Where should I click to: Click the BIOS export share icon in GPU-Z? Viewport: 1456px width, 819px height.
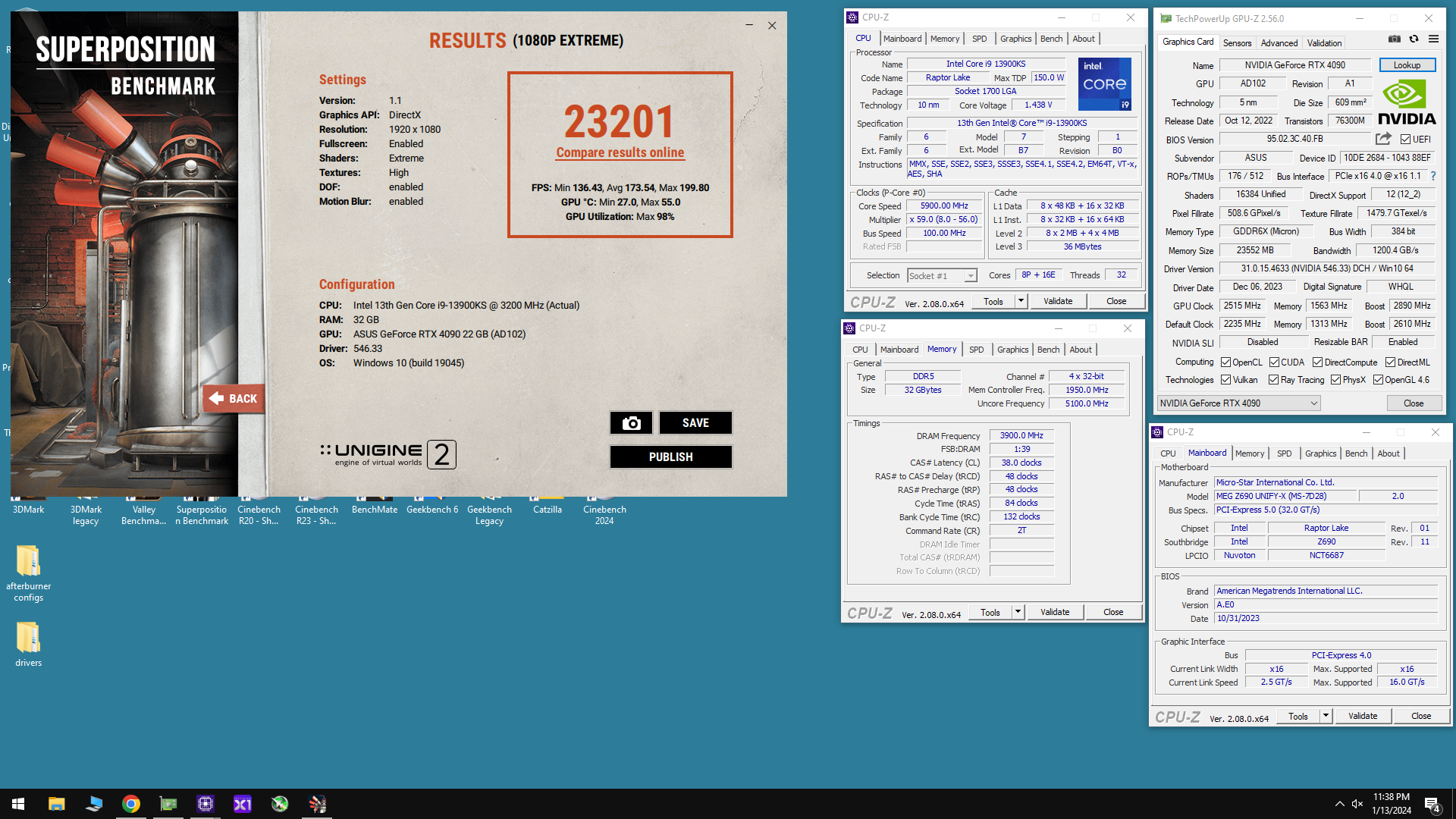(1383, 139)
